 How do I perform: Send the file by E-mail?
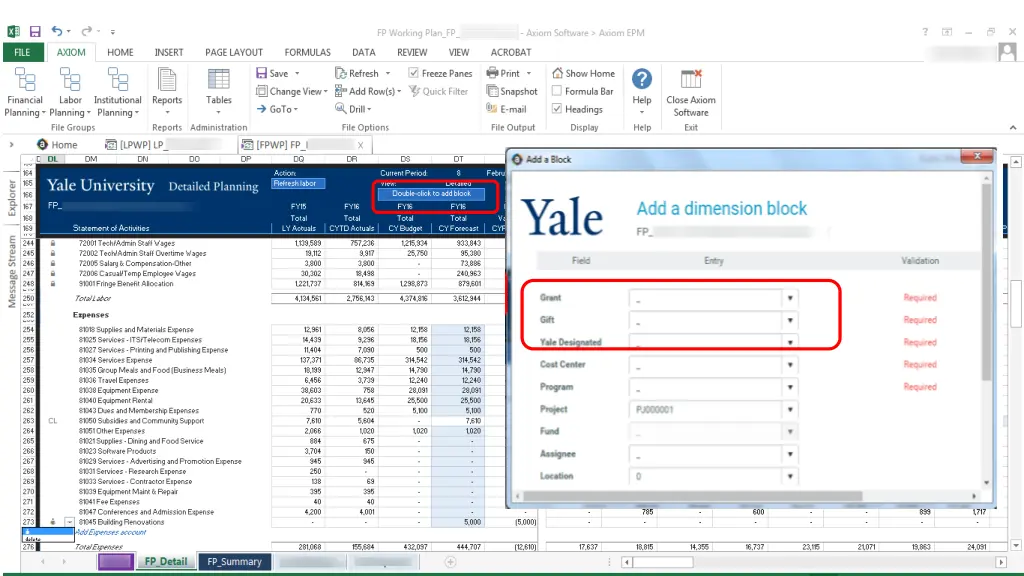coord(506,109)
